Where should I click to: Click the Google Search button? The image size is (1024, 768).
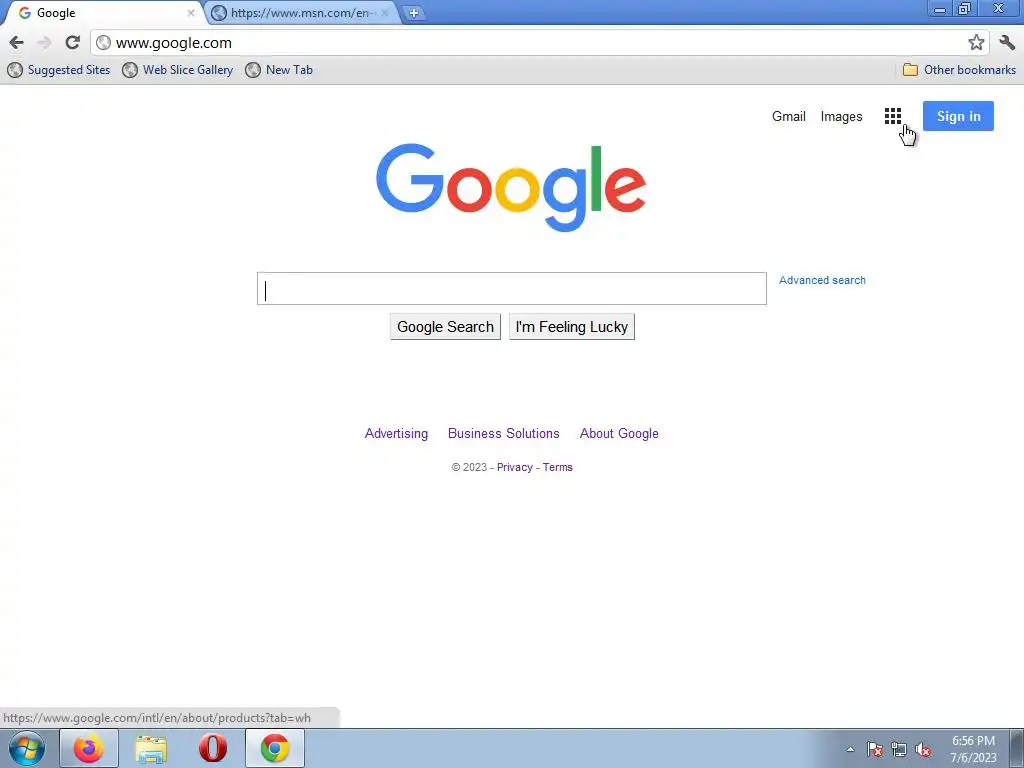point(445,327)
